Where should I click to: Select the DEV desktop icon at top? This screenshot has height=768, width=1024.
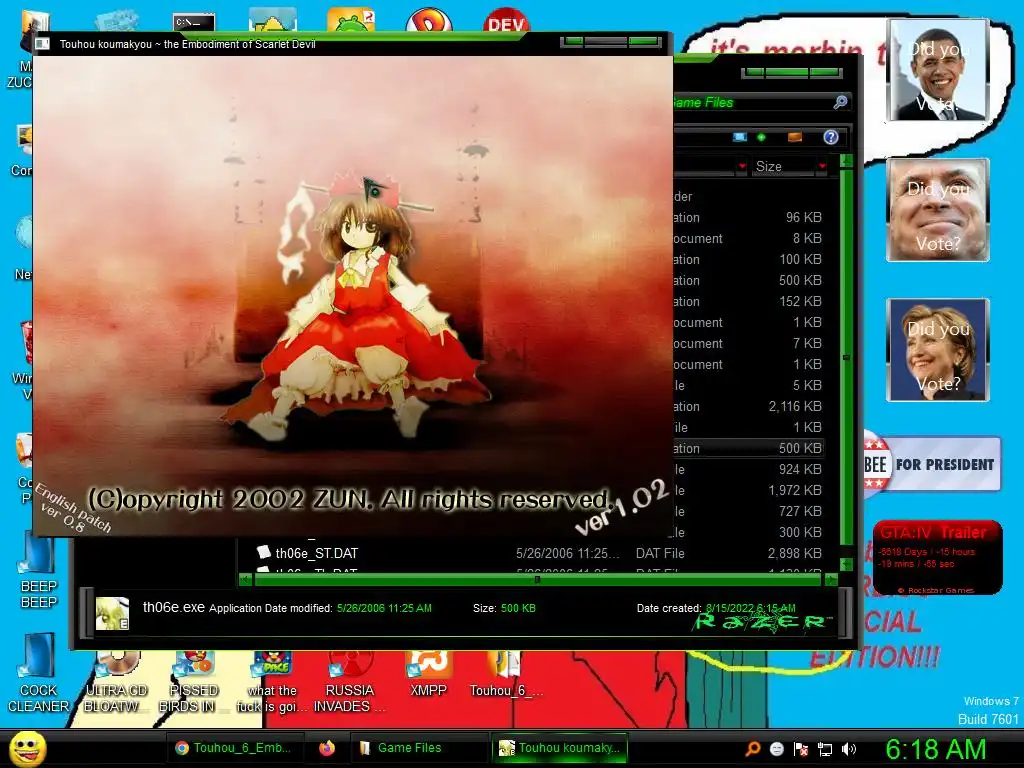coord(506,21)
